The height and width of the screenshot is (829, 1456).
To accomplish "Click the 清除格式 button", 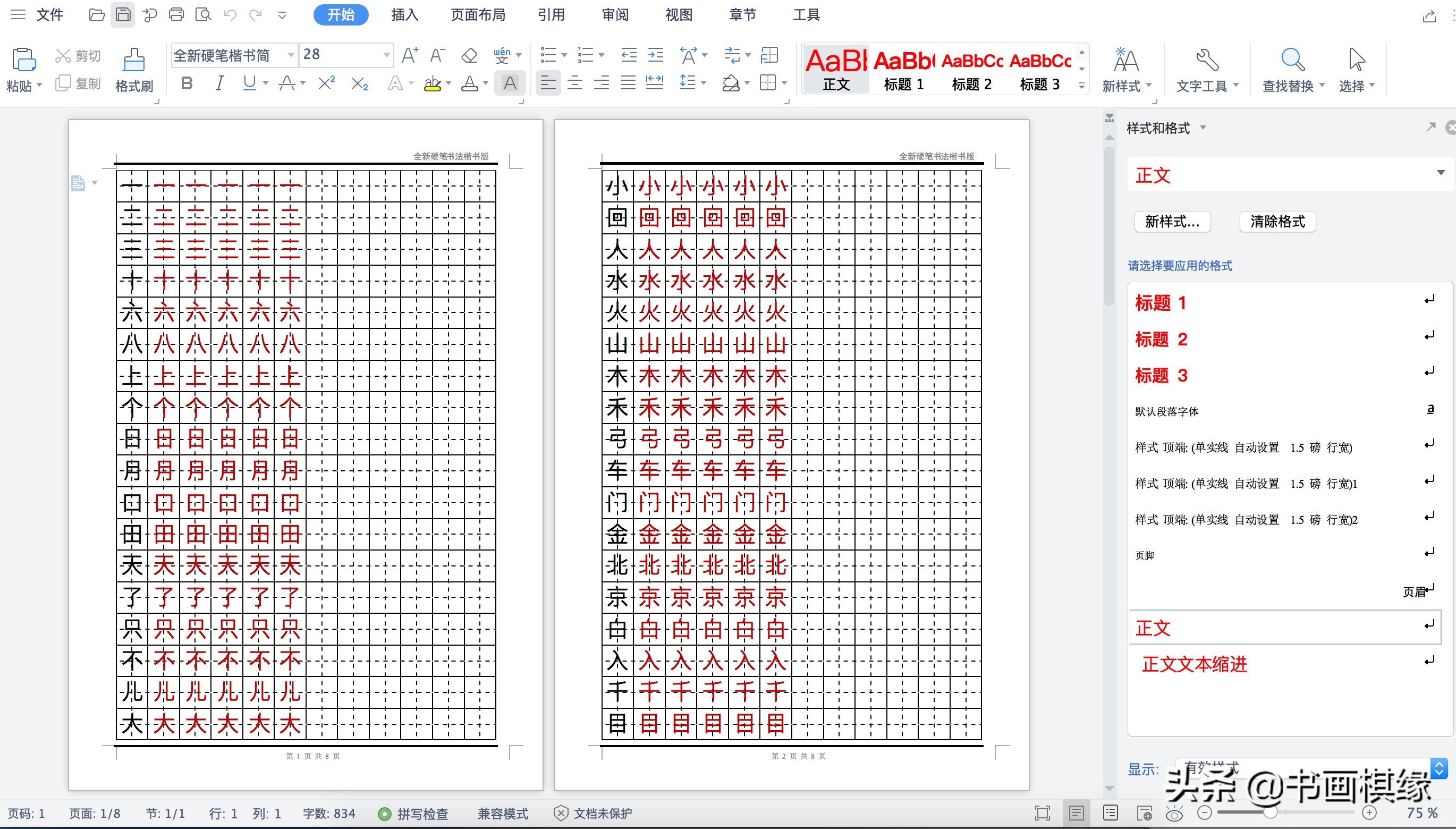I will point(1277,222).
